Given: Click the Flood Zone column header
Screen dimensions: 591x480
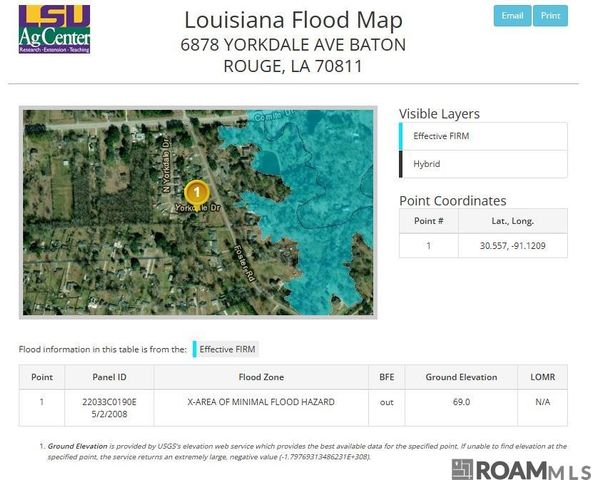Looking at the screenshot, I should click(261, 377).
